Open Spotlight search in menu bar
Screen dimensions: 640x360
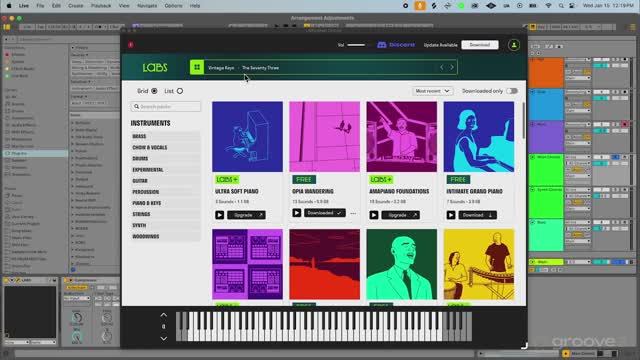click(561, 6)
